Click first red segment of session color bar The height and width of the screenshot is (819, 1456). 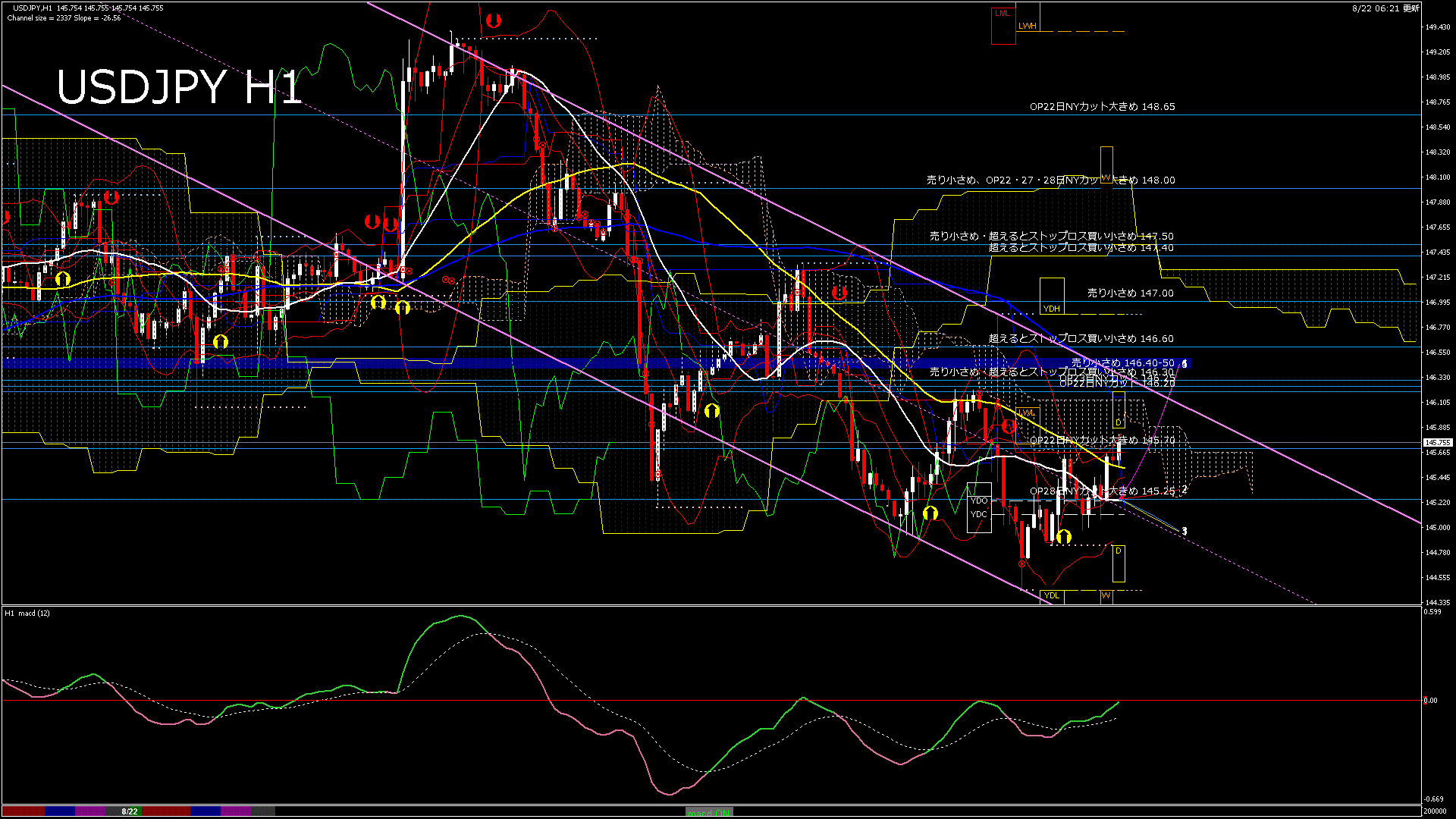click(x=23, y=811)
